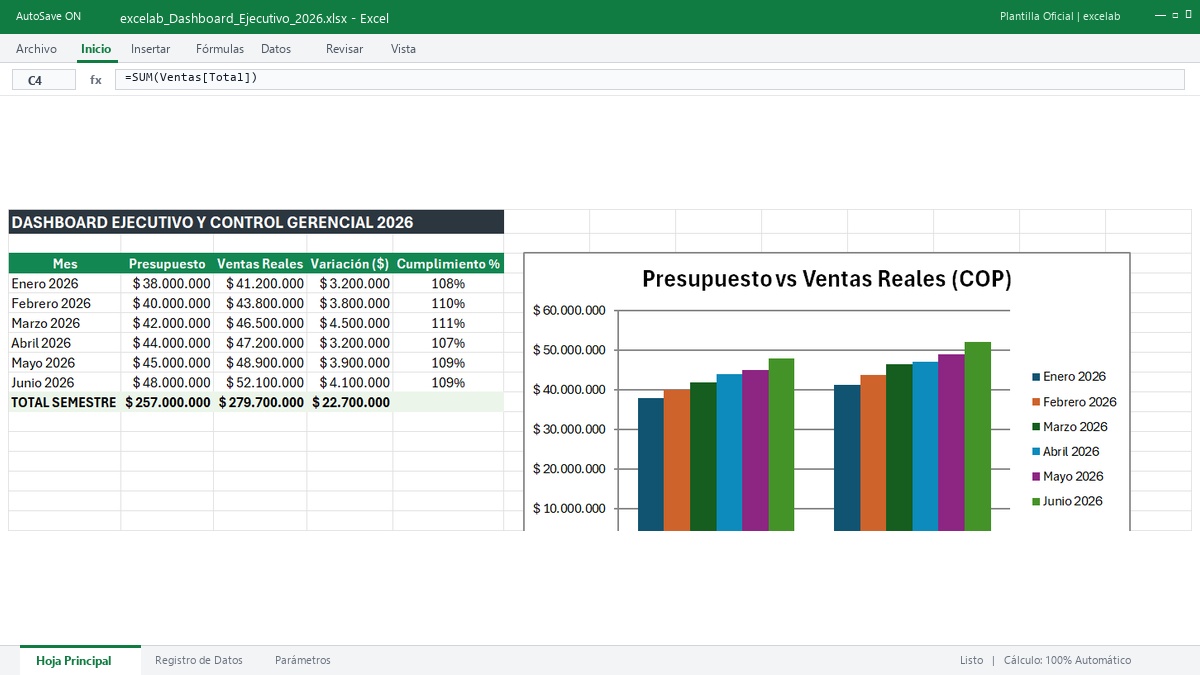Select the Variación ($) column header
The height and width of the screenshot is (675, 1200).
(x=350, y=264)
